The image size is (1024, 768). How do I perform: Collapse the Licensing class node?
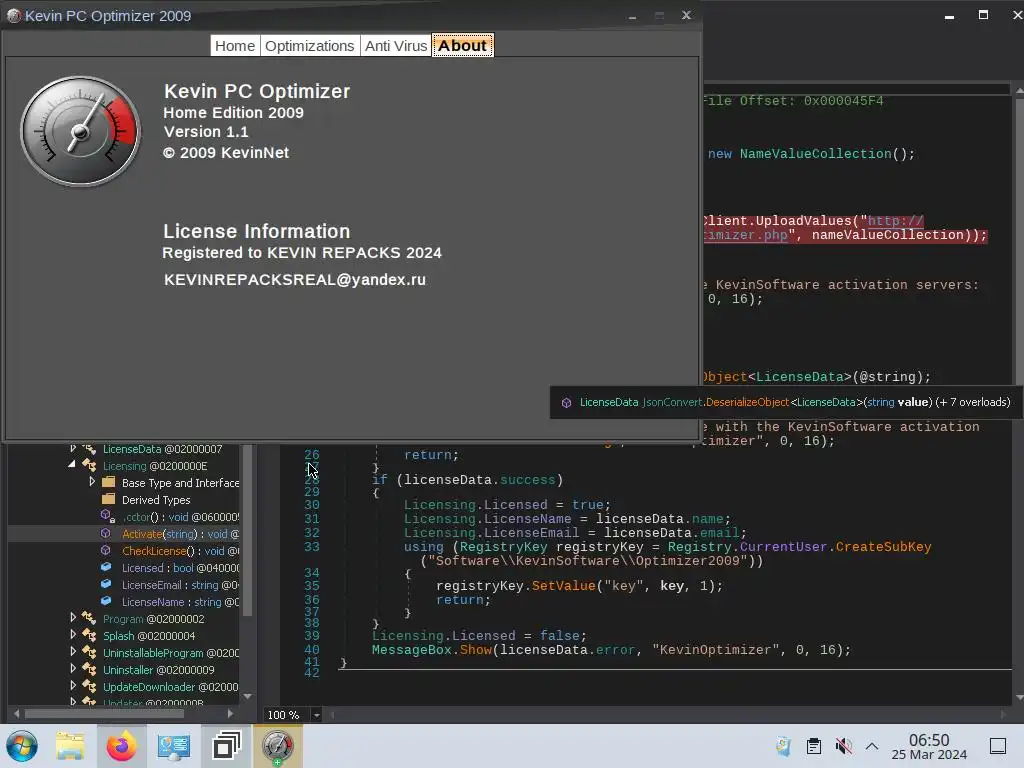click(72, 464)
